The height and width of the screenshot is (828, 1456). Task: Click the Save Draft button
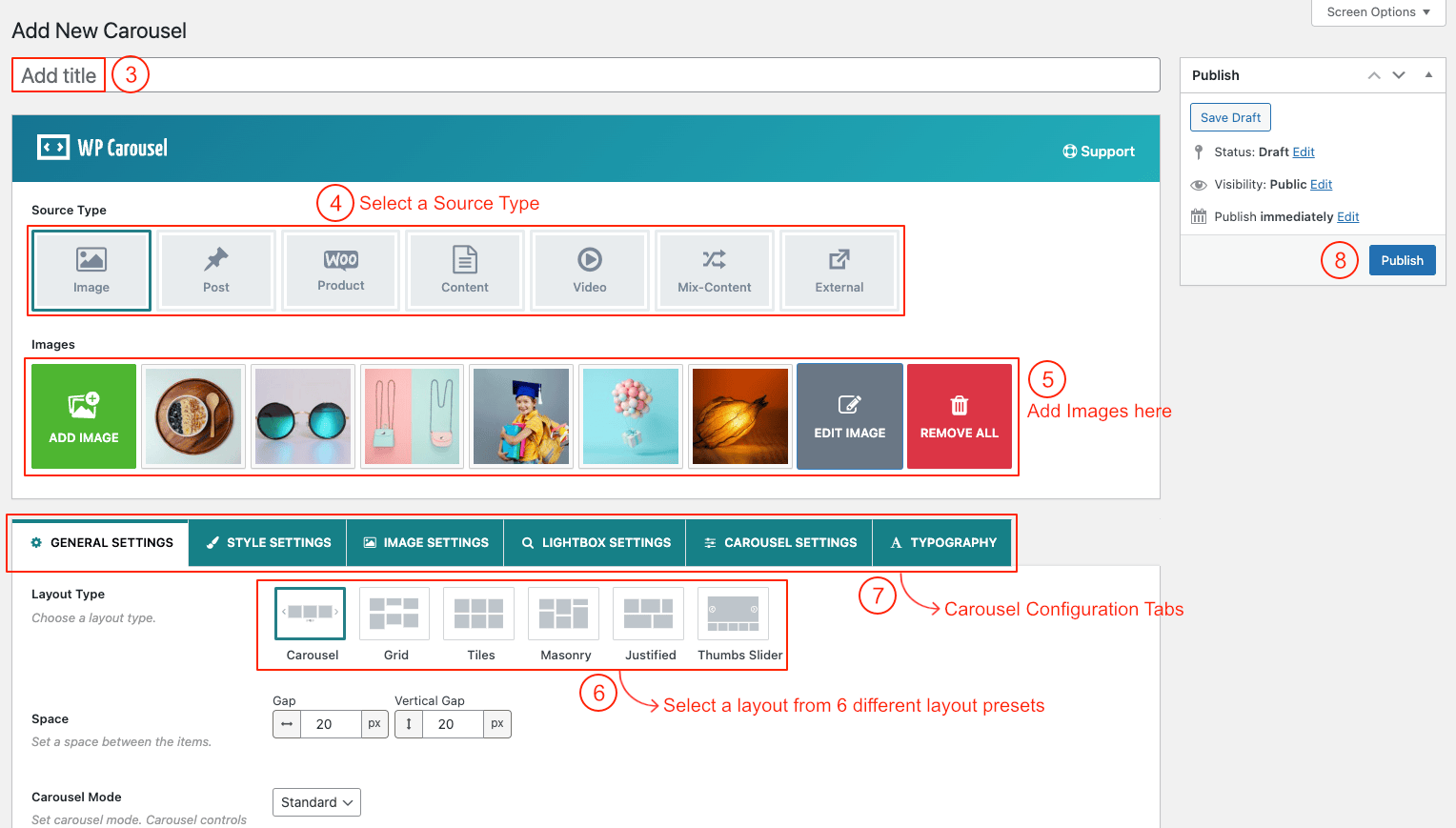(1230, 117)
